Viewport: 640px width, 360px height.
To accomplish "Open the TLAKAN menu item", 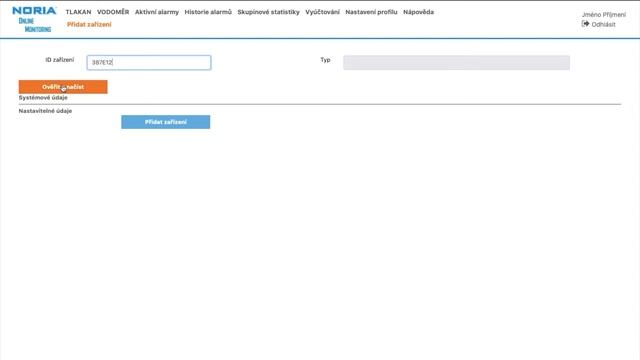I will 78,12.
